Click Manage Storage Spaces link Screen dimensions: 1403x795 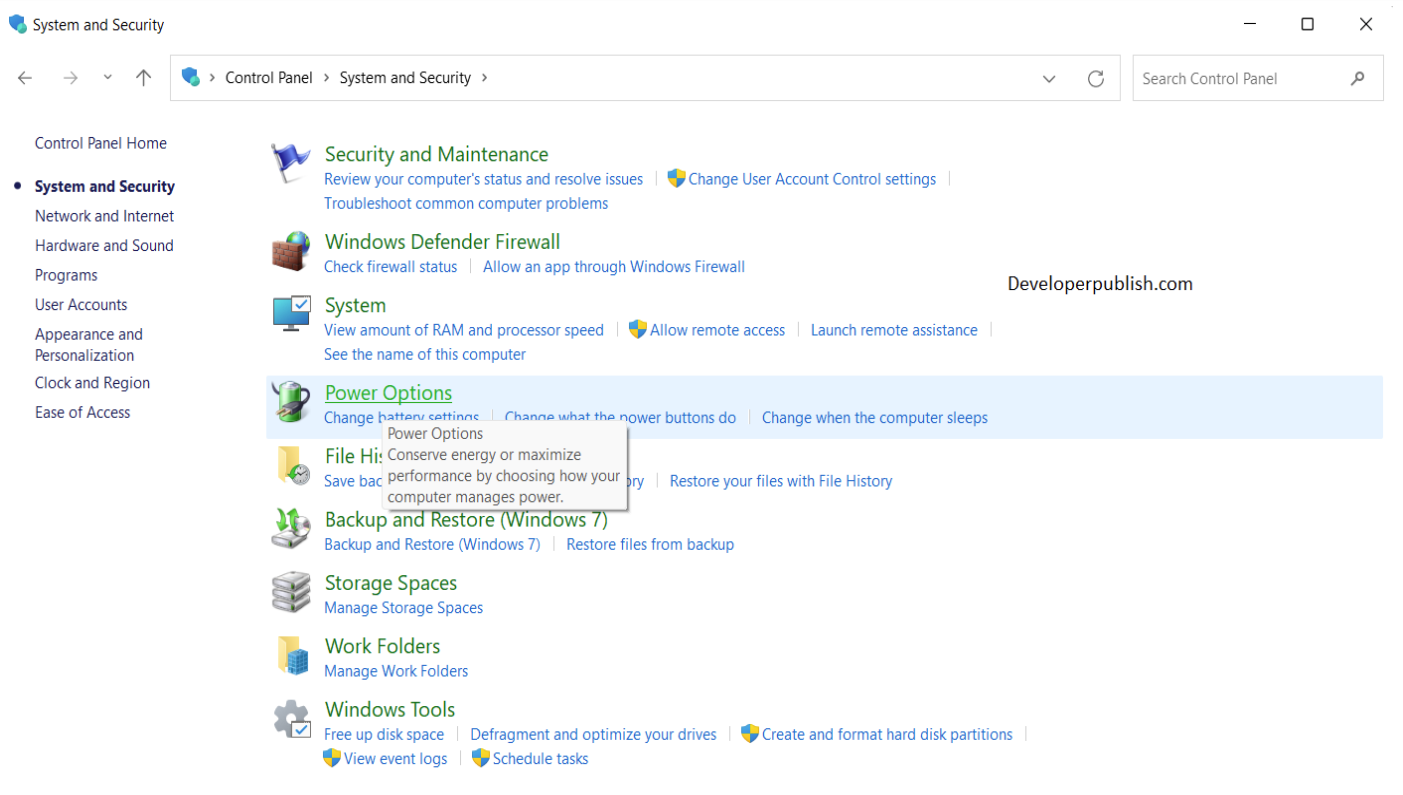pos(404,608)
